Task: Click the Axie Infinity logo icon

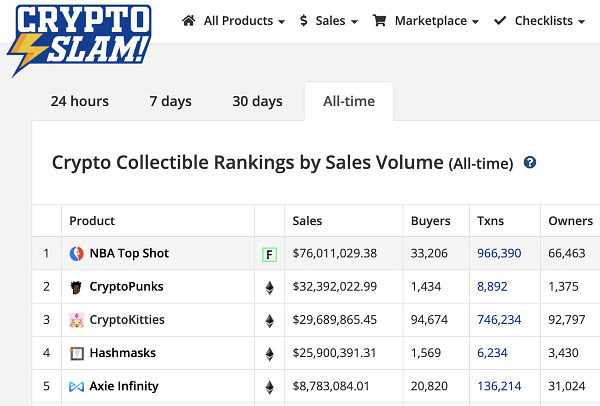Action: coord(77,387)
